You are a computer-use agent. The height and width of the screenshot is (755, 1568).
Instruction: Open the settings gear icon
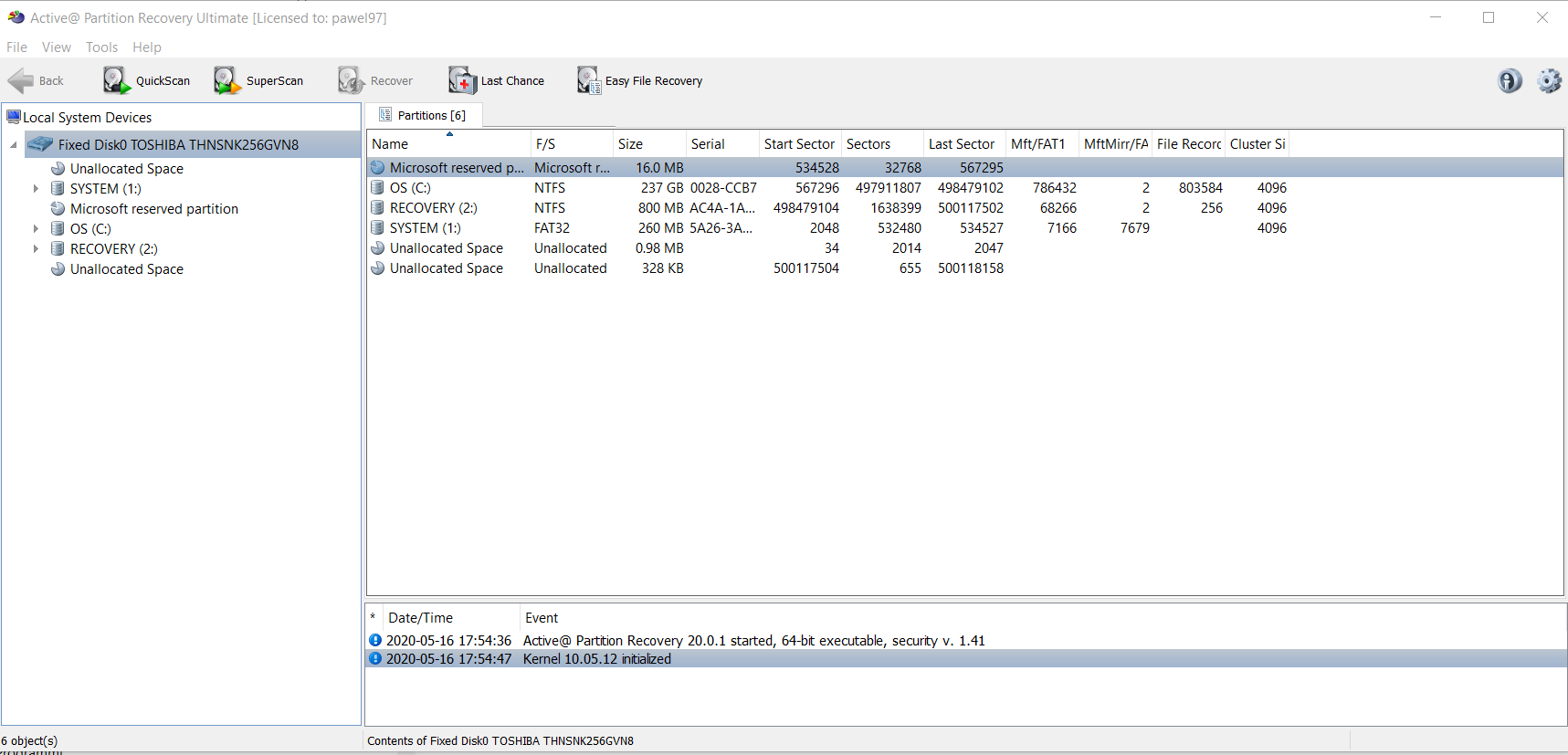tap(1549, 81)
